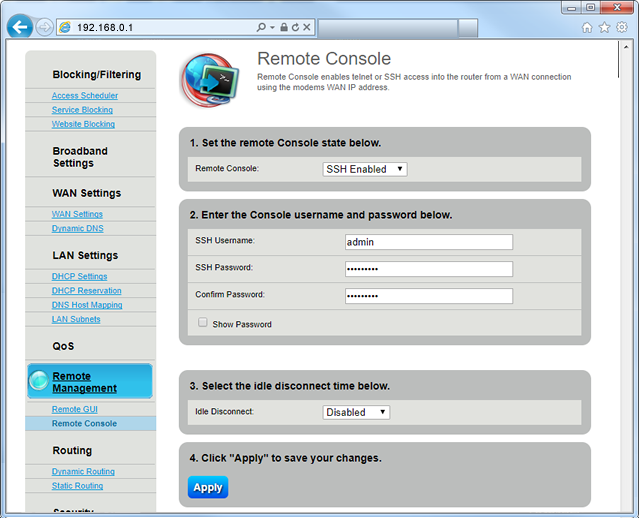Image resolution: width=639 pixels, height=518 pixels.
Task: Click the refresh page icon
Action: coord(295,27)
